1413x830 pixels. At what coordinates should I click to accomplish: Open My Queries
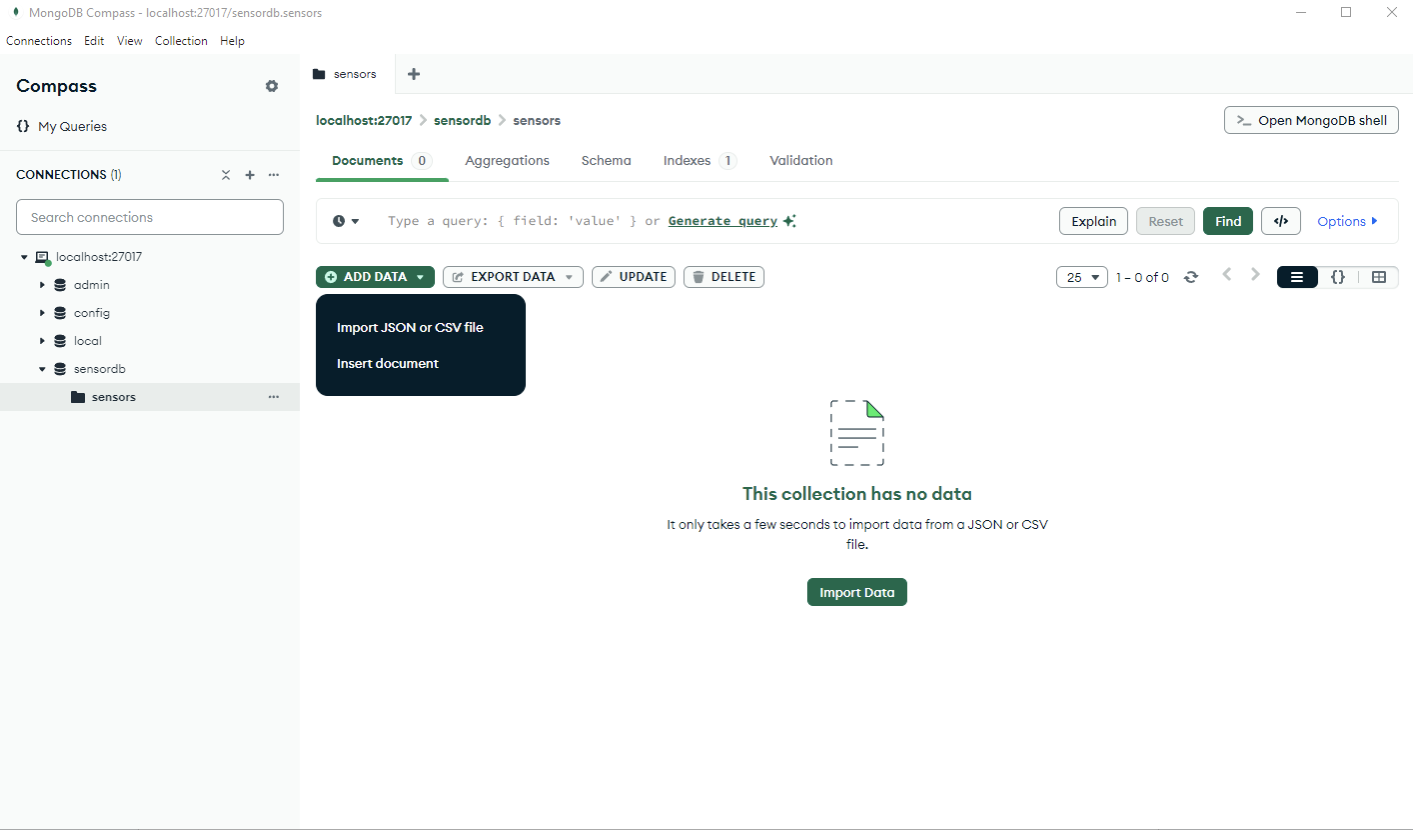(x=72, y=126)
